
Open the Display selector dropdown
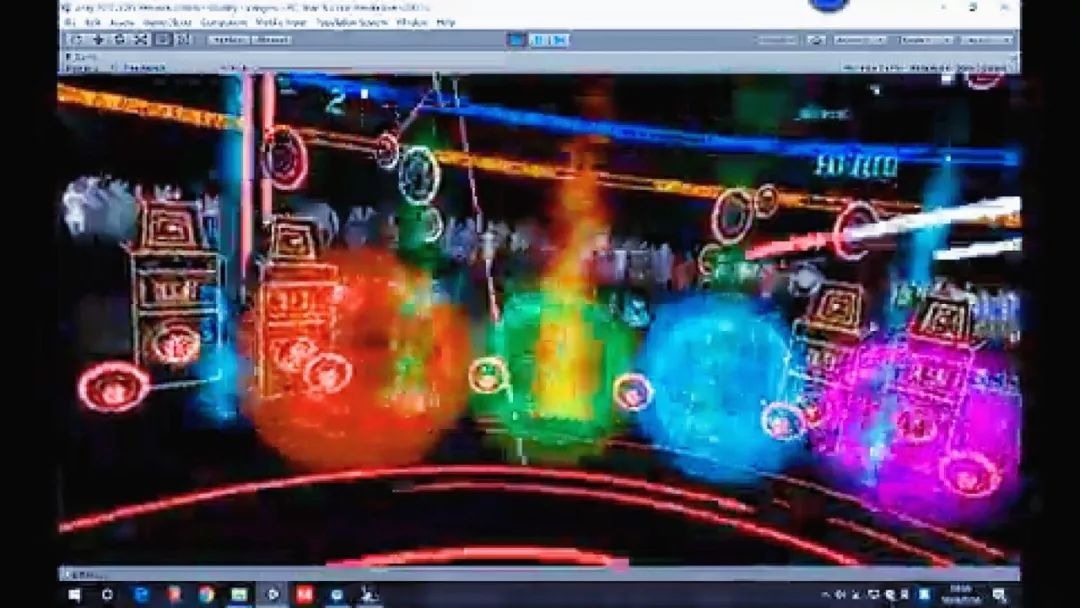tap(81, 67)
